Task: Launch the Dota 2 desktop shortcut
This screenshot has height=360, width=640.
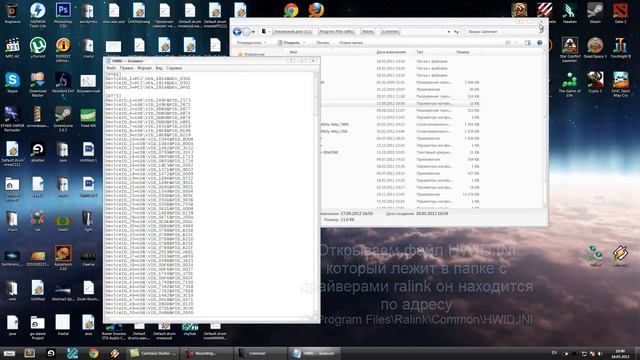Action: [620, 12]
